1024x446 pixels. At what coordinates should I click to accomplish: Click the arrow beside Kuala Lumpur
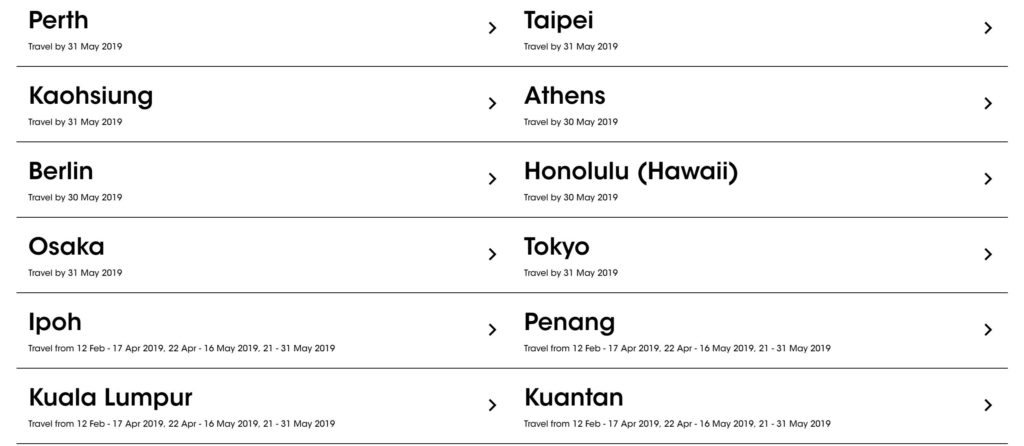[x=492, y=405]
